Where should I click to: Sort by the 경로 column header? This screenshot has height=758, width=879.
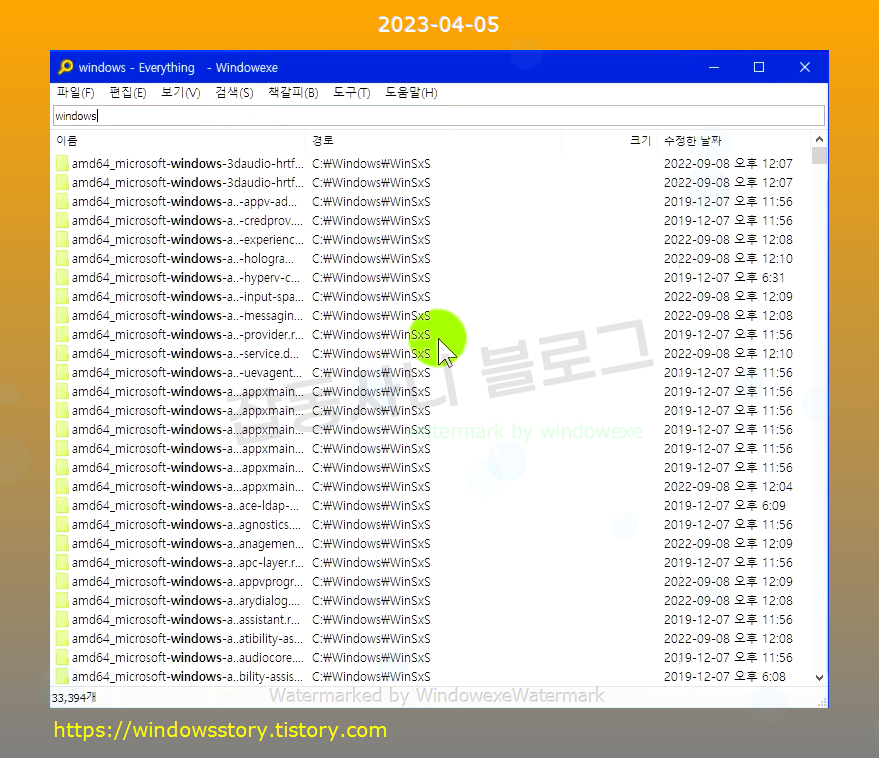click(x=434, y=141)
